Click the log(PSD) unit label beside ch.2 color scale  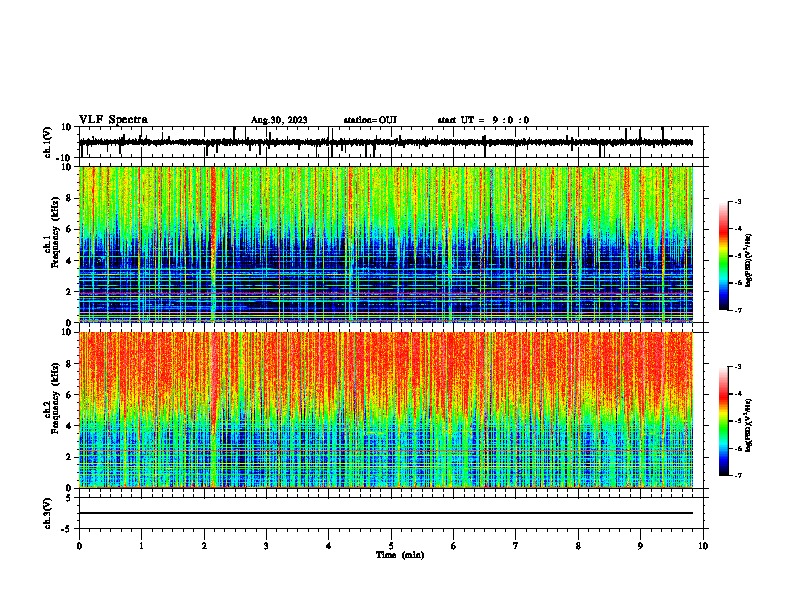click(749, 426)
